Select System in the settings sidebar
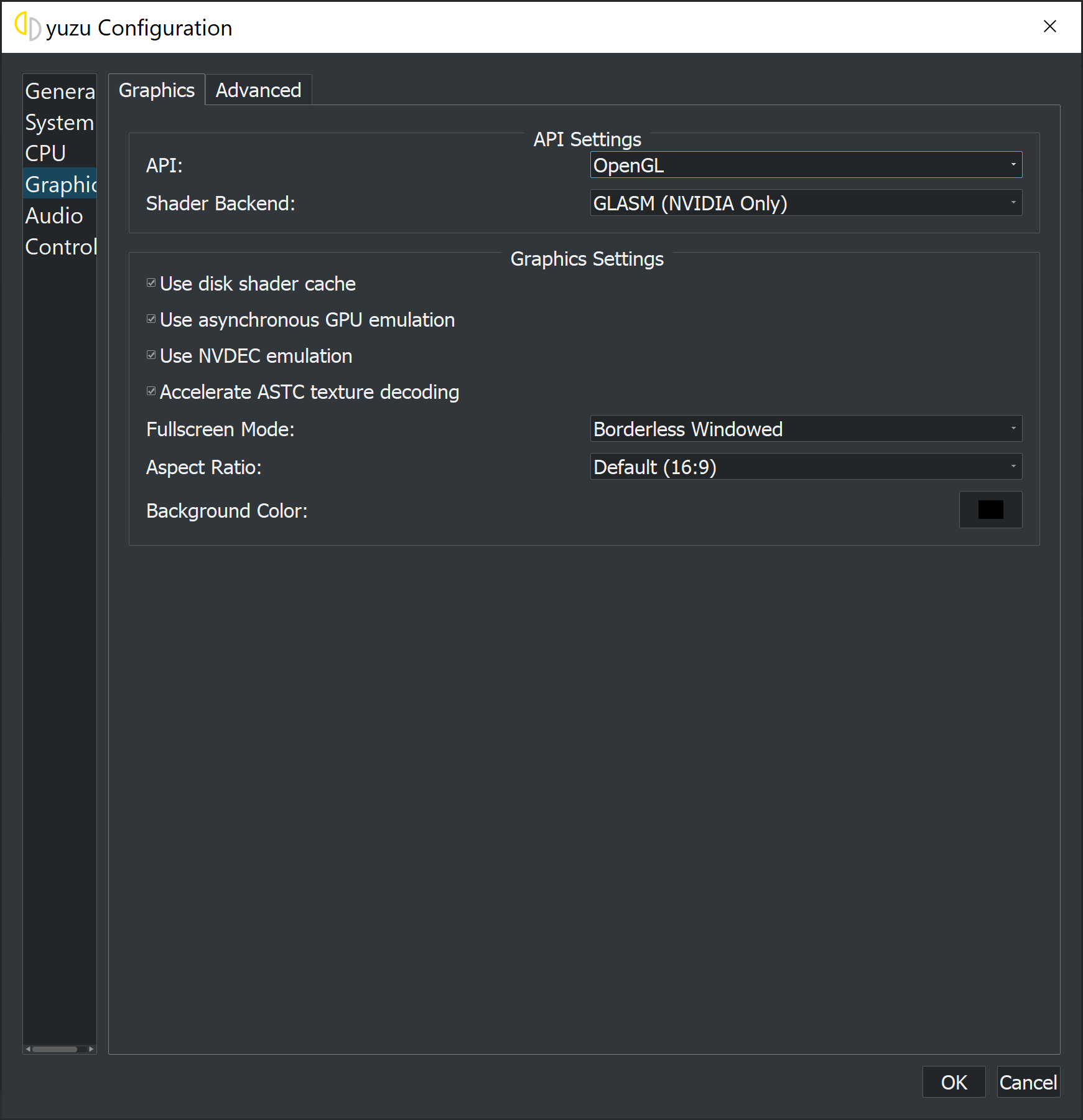1083x1120 pixels. pyautogui.click(x=60, y=122)
